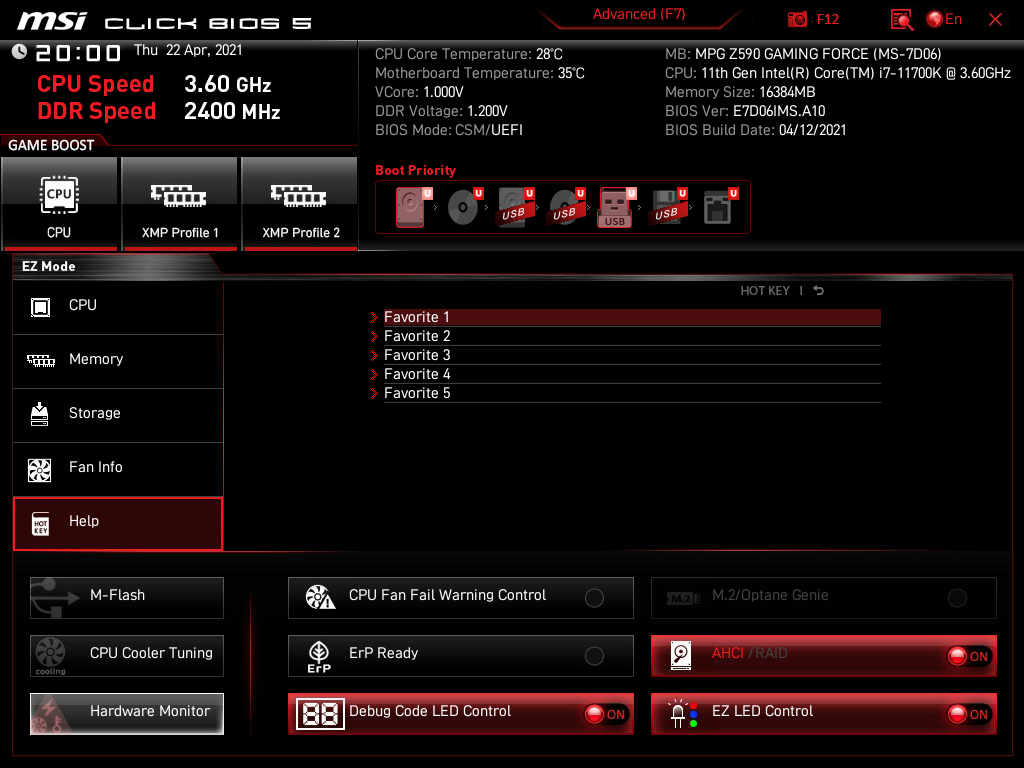Click the EZ LED lamp icon
Screen dimensions: 1024x768
click(x=682, y=714)
